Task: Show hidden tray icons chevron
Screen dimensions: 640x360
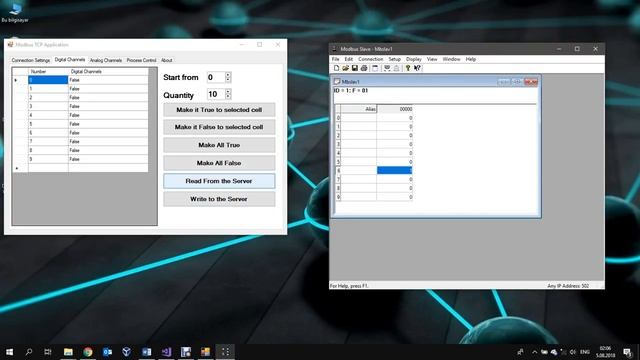Action: click(x=534, y=352)
